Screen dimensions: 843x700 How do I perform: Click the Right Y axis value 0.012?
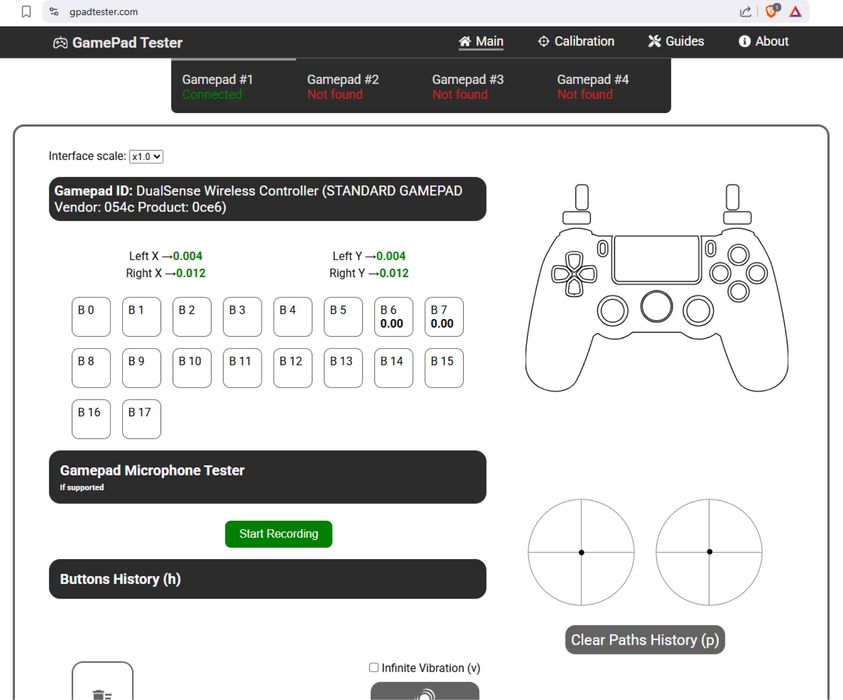click(x=394, y=273)
